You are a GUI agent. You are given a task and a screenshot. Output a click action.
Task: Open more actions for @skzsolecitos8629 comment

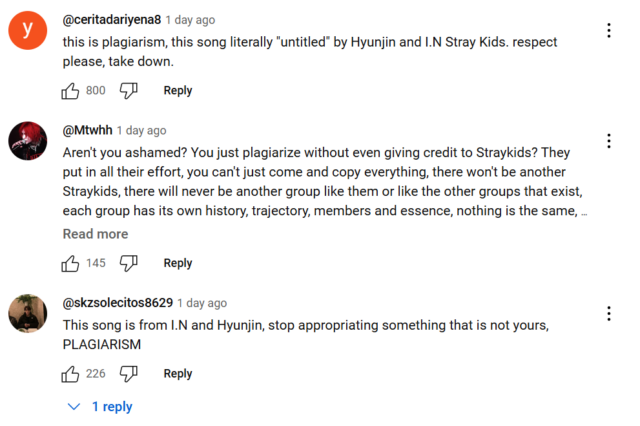coord(609,314)
